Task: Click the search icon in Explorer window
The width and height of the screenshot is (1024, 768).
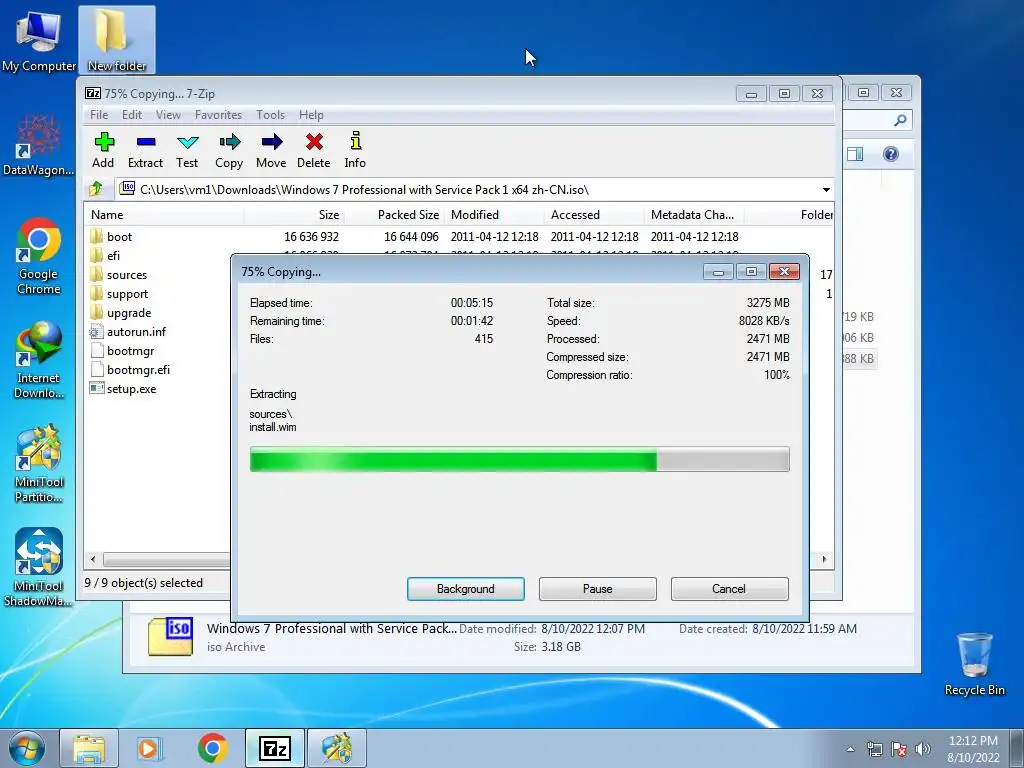Action: [x=901, y=120]
